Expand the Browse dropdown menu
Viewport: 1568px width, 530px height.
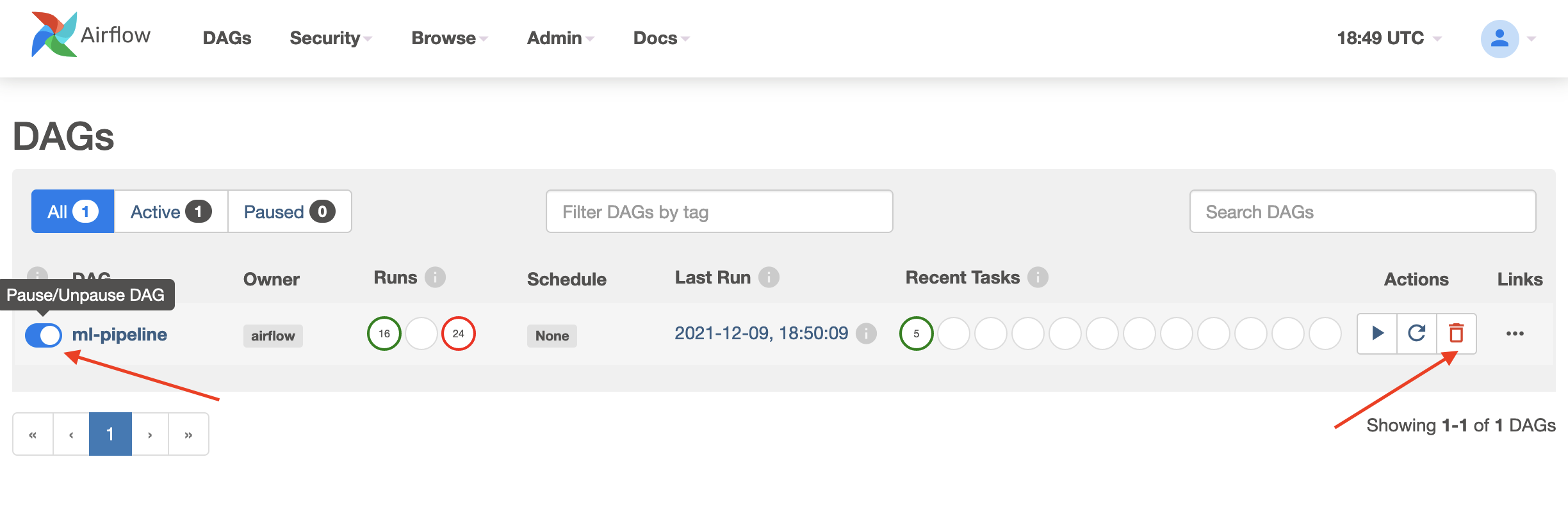(x=450, y=38)
